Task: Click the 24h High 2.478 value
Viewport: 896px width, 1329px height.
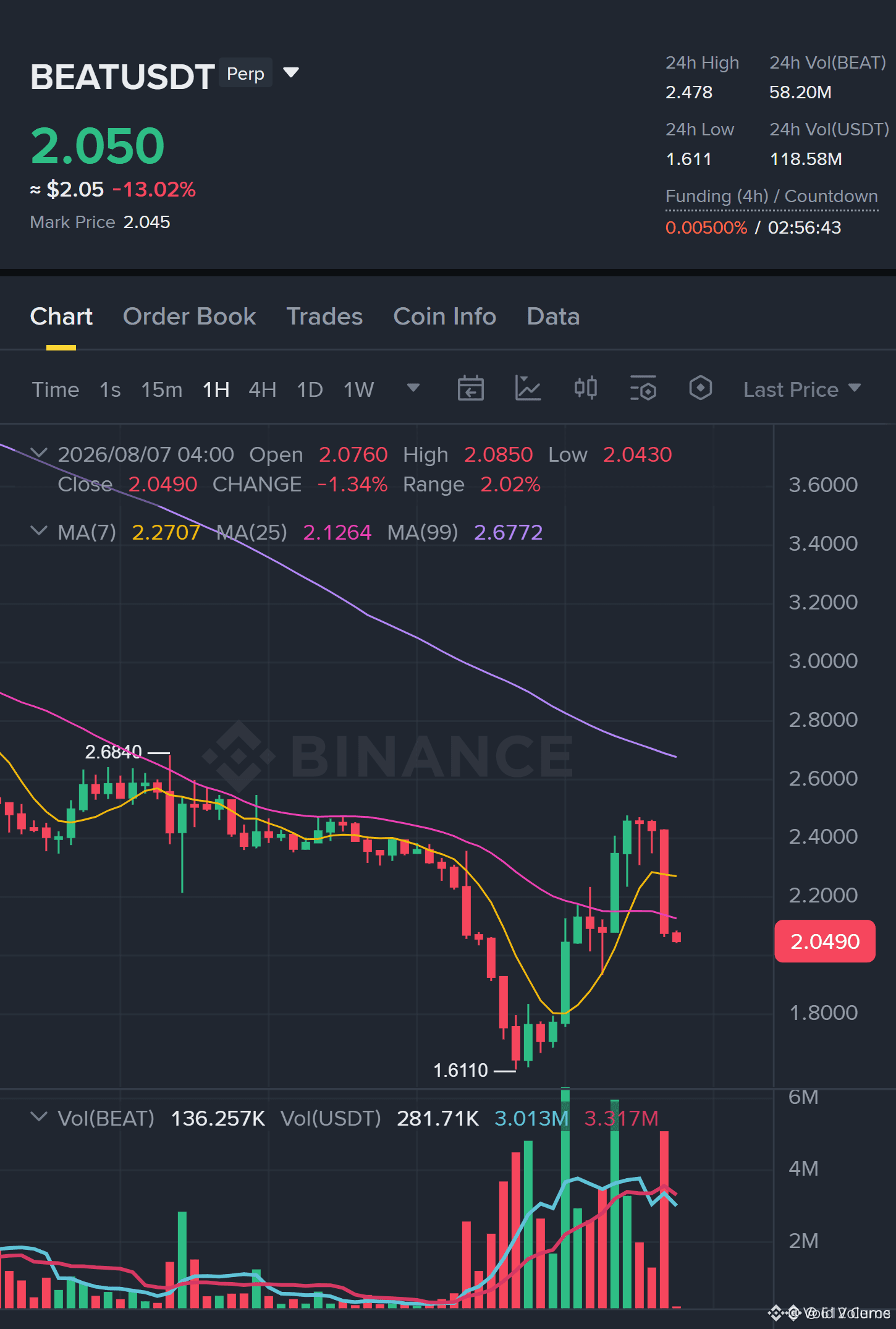Action: tap(689, 92)
